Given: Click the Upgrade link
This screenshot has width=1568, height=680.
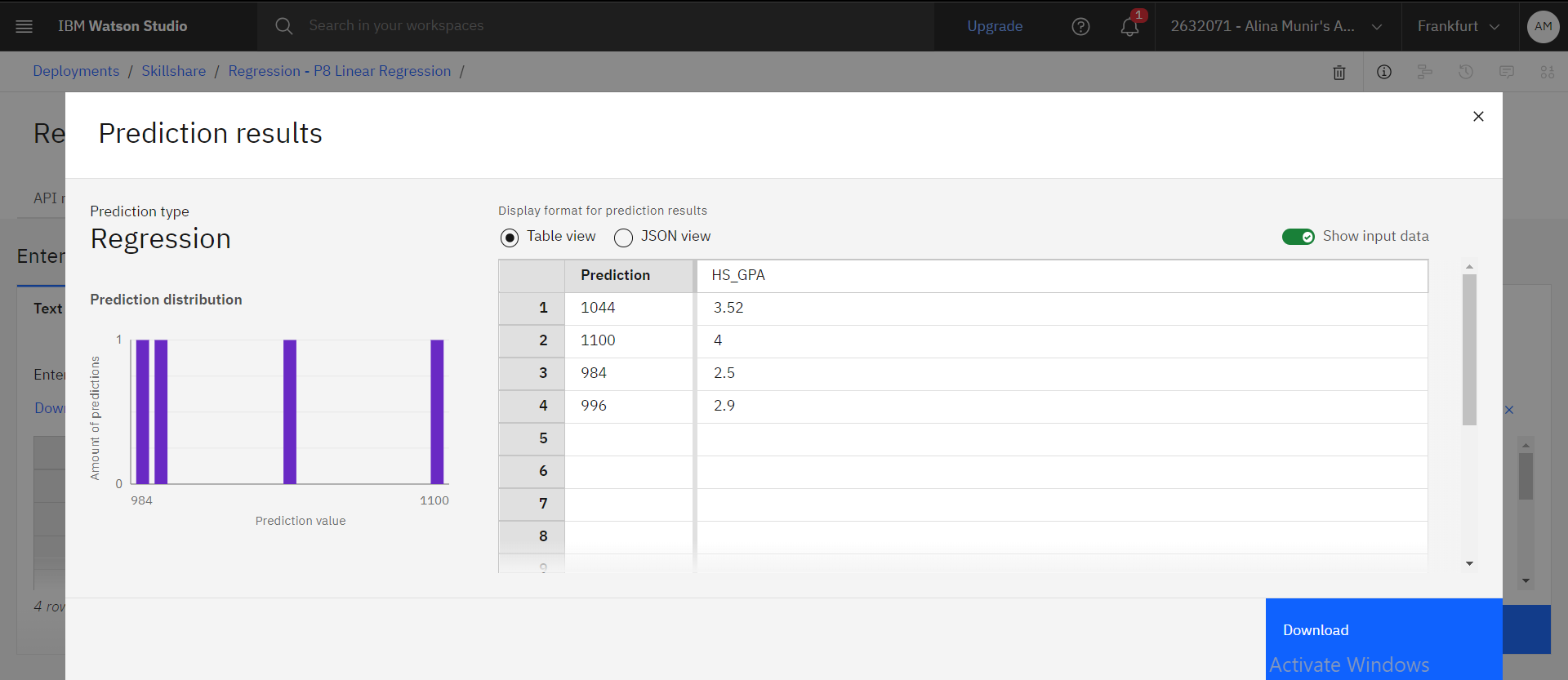Looking at the screenshot, I should pos(995,26).
